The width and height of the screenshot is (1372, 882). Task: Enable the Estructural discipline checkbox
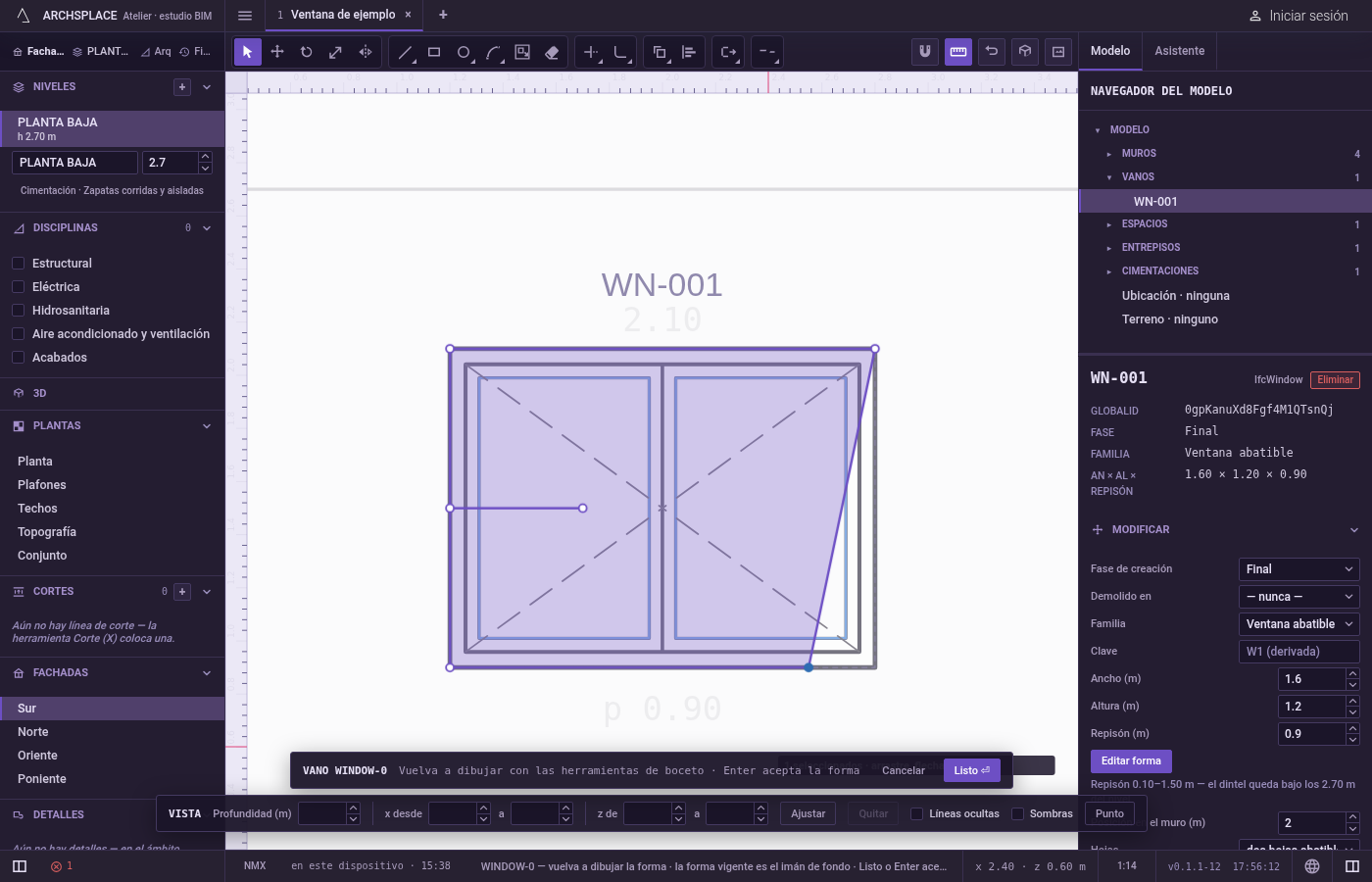[x=18, y=264]
